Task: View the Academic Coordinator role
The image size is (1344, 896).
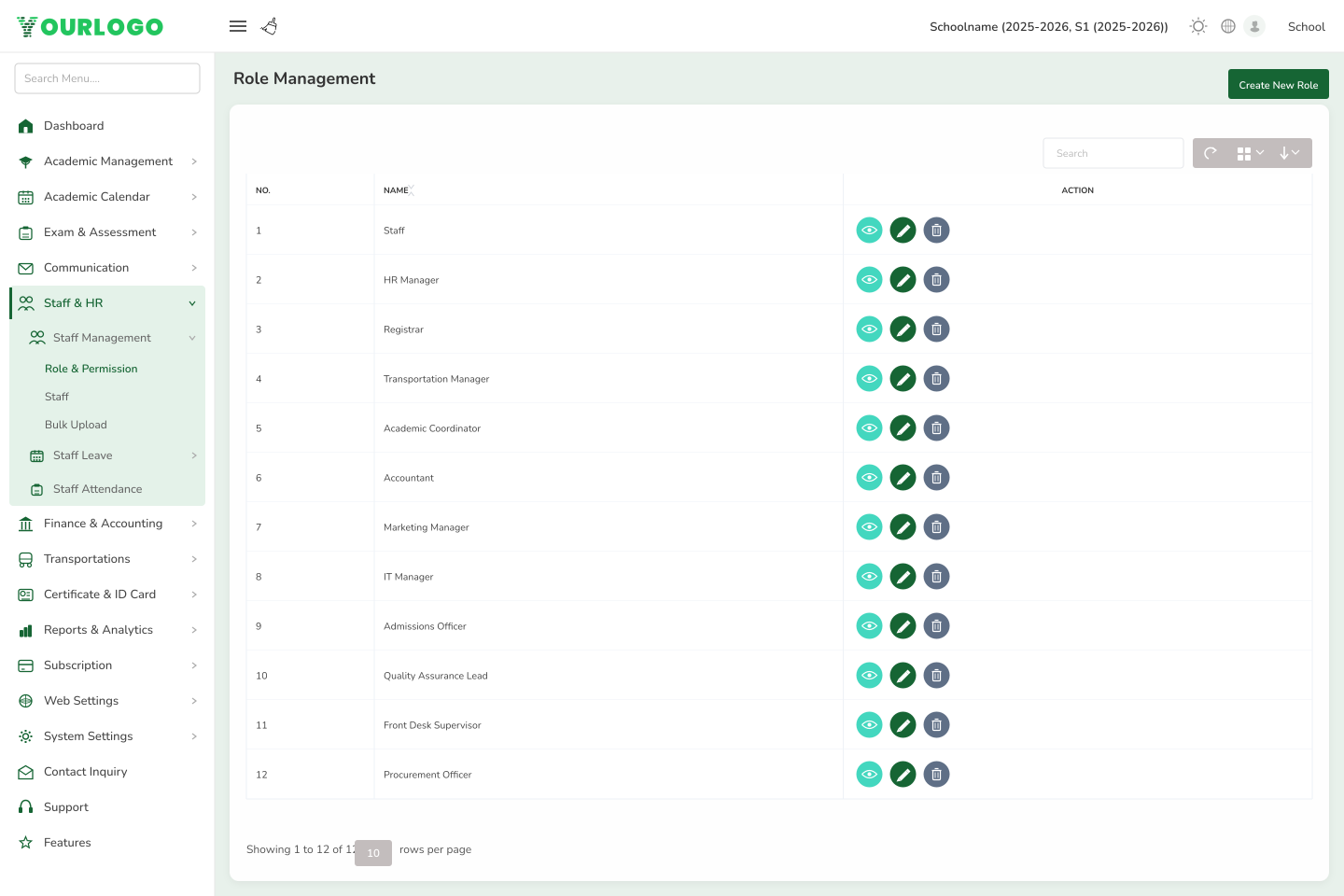Action: 869,428
